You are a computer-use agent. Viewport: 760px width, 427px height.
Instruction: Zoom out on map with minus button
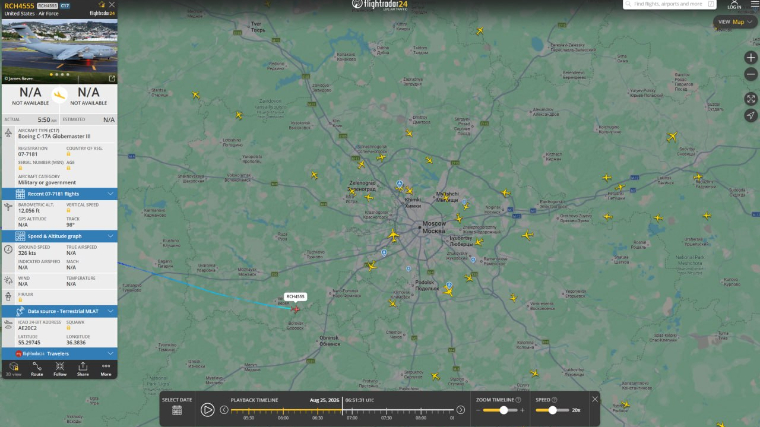coord(751,75)
